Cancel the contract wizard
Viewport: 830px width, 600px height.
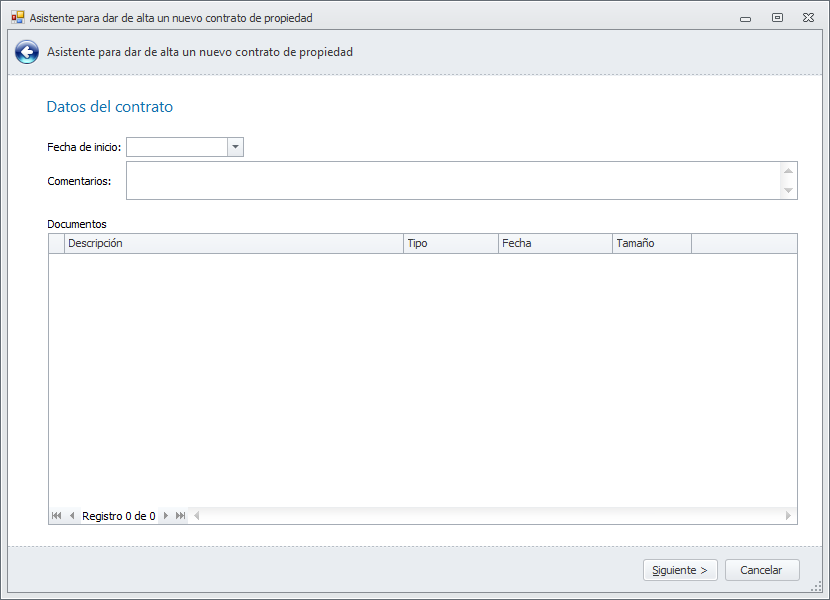point(761,570)
